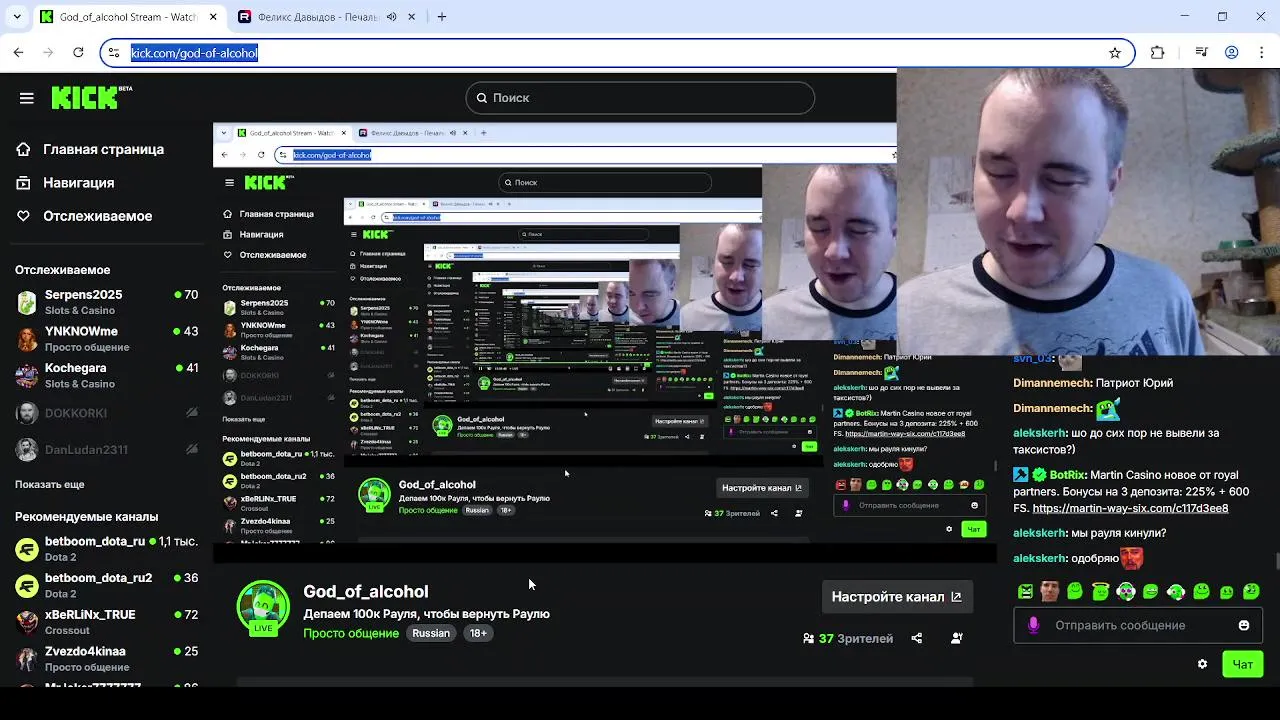Click the 37 Зрителей viewer count
Viewport: 1280px width, 720px height.
tap(848, 638)
